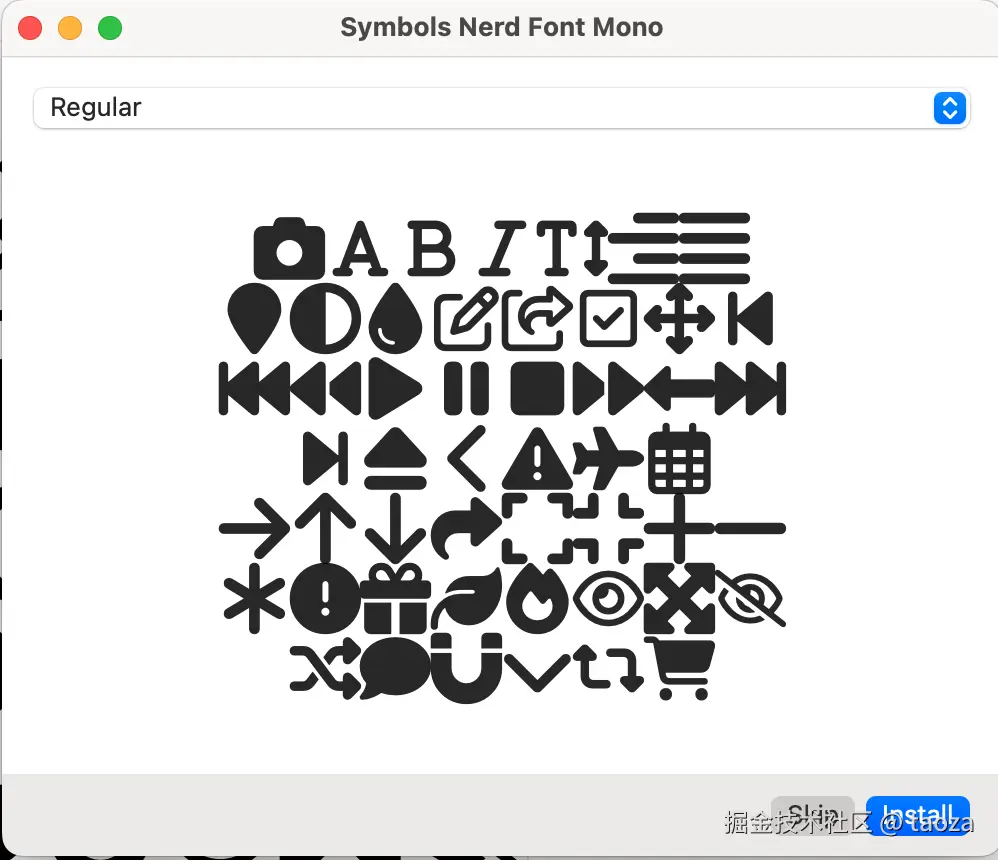Click the airplane glyph
998x860 pixels.
[608, 458]
